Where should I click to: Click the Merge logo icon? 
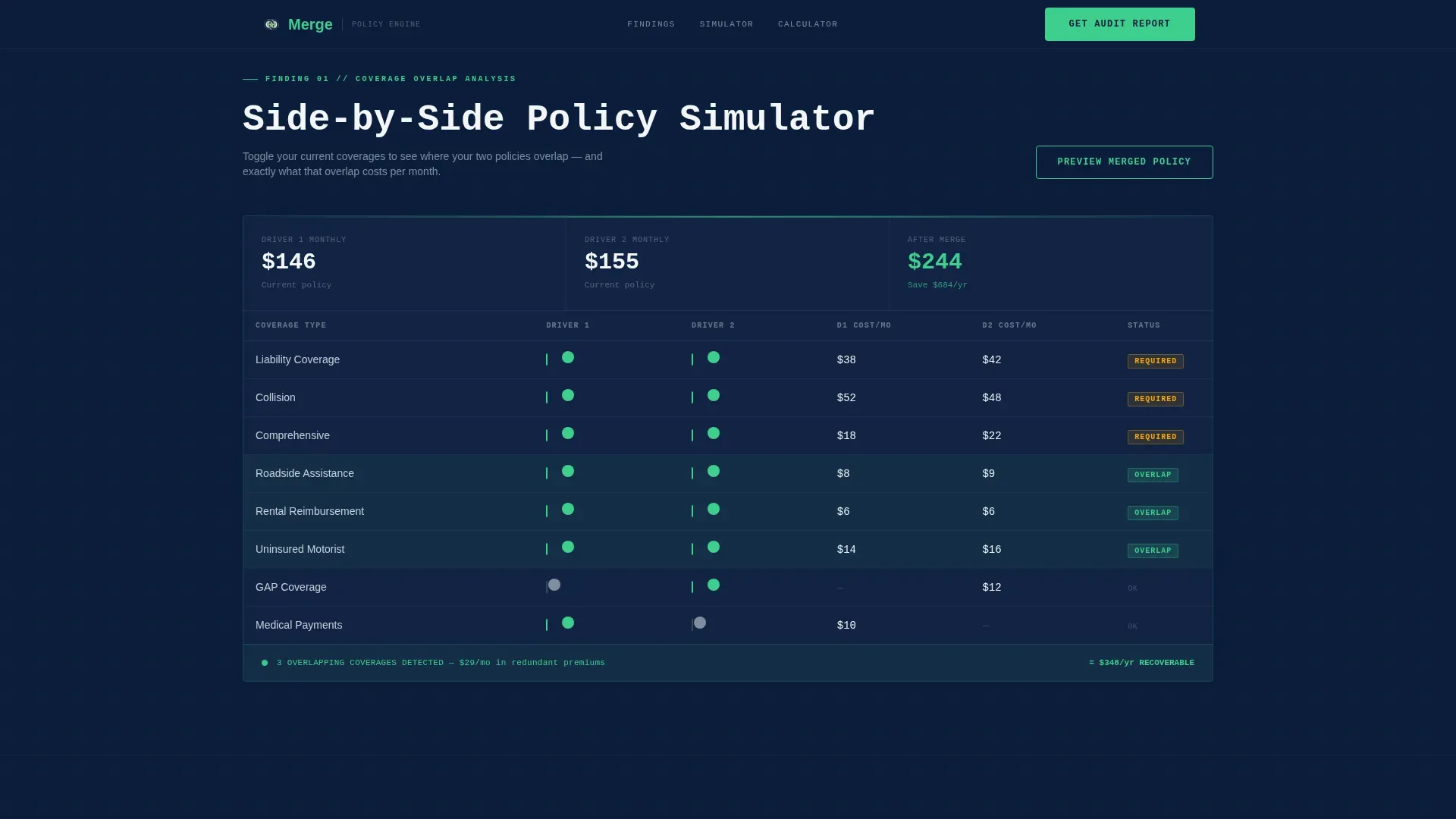coord(271,24)
